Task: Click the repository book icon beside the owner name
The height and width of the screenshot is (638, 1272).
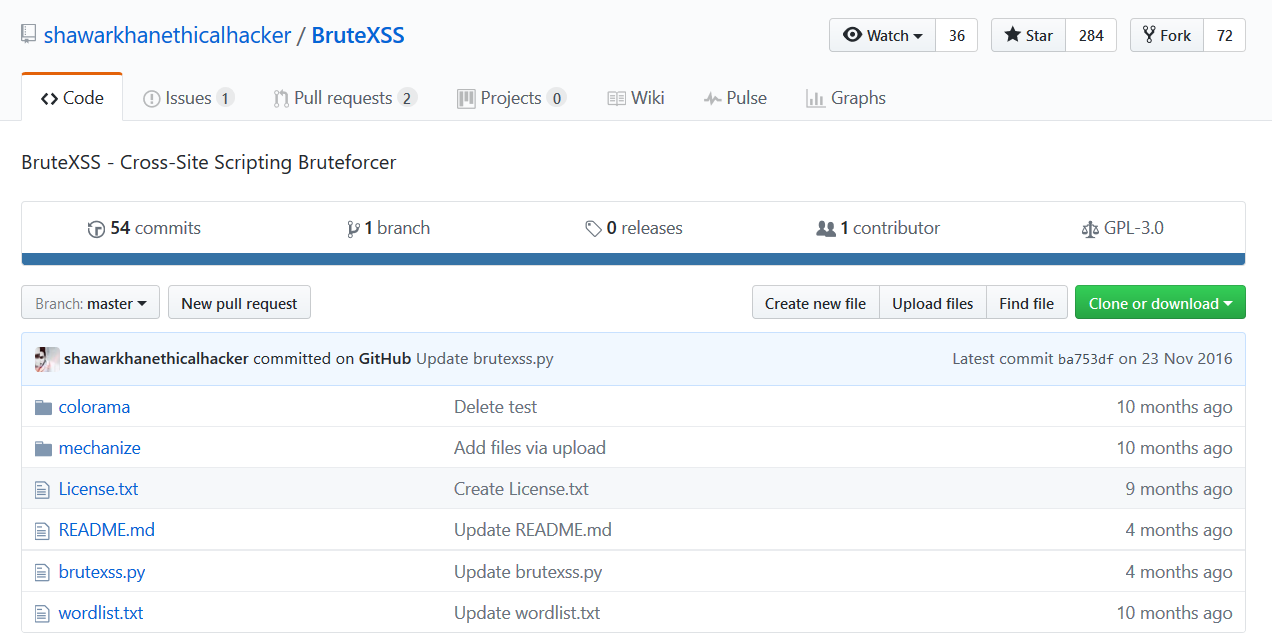Action: [29, 35]
